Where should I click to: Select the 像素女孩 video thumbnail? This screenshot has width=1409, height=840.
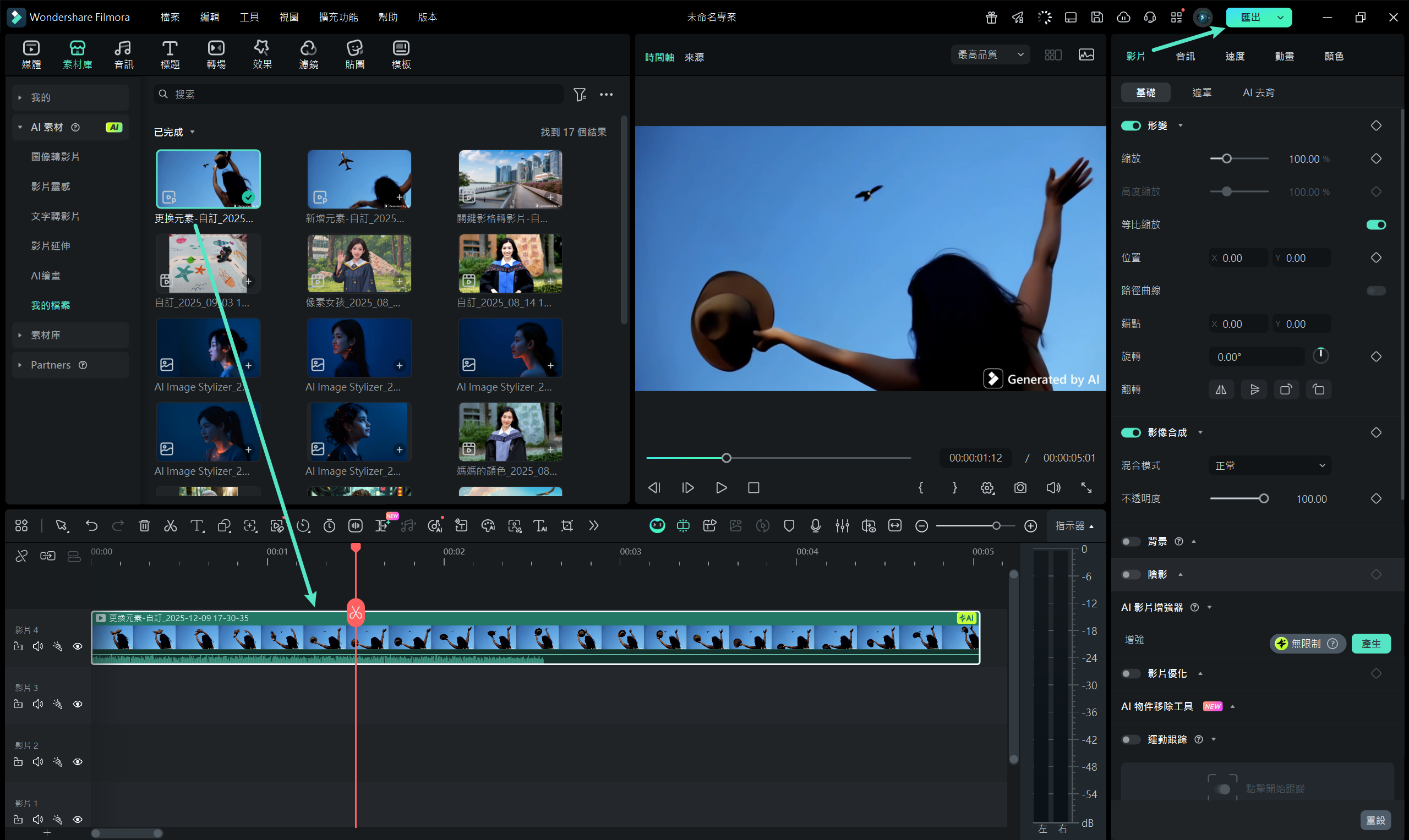coord(359,264)
